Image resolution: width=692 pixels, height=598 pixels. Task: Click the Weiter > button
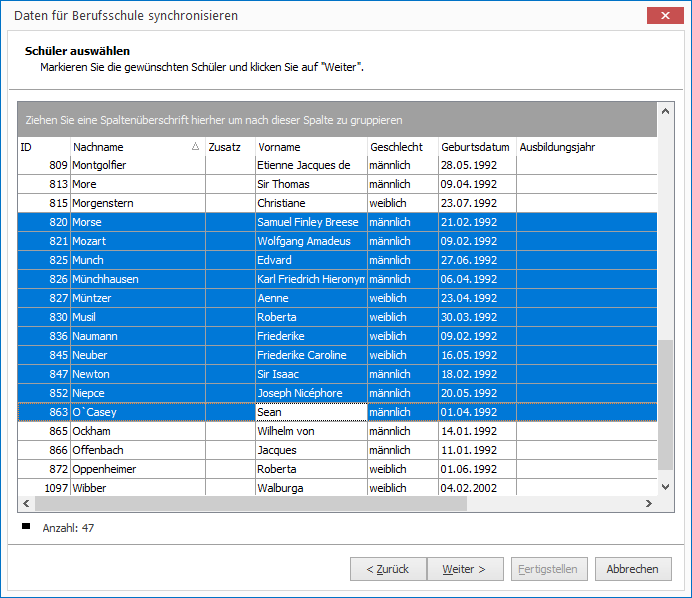(x=465, y=569)
